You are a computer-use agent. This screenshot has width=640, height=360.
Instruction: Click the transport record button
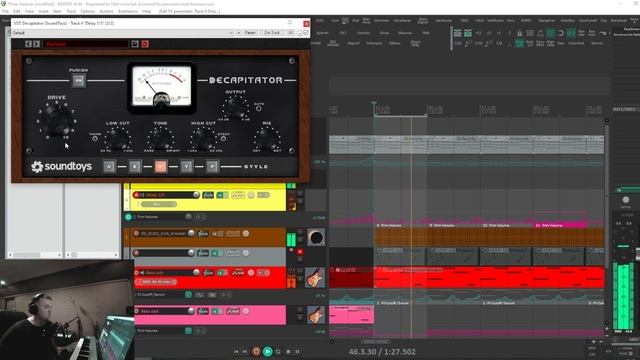[256, 351]
